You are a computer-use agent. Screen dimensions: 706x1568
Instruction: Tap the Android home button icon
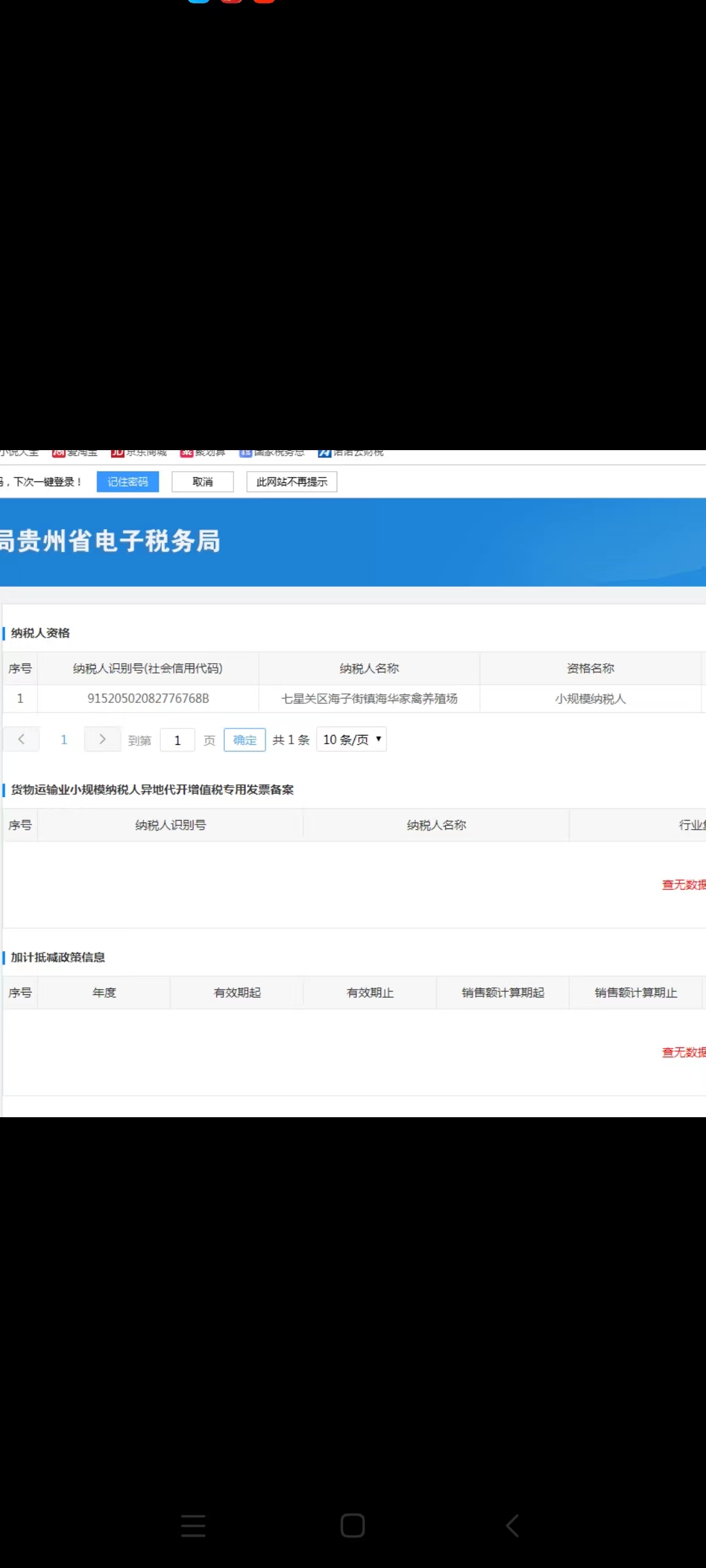pos(352,1526)
